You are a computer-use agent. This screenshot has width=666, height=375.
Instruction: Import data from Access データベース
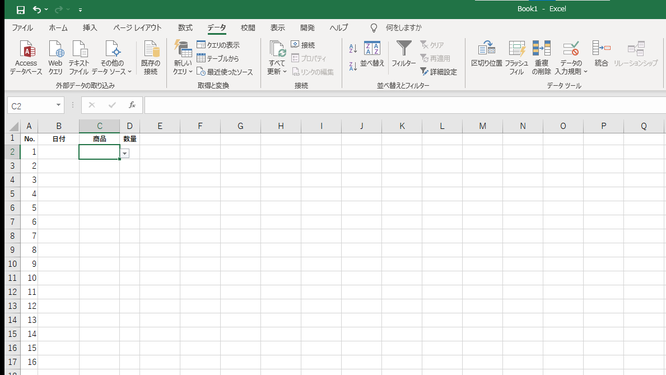pos(26,58)
